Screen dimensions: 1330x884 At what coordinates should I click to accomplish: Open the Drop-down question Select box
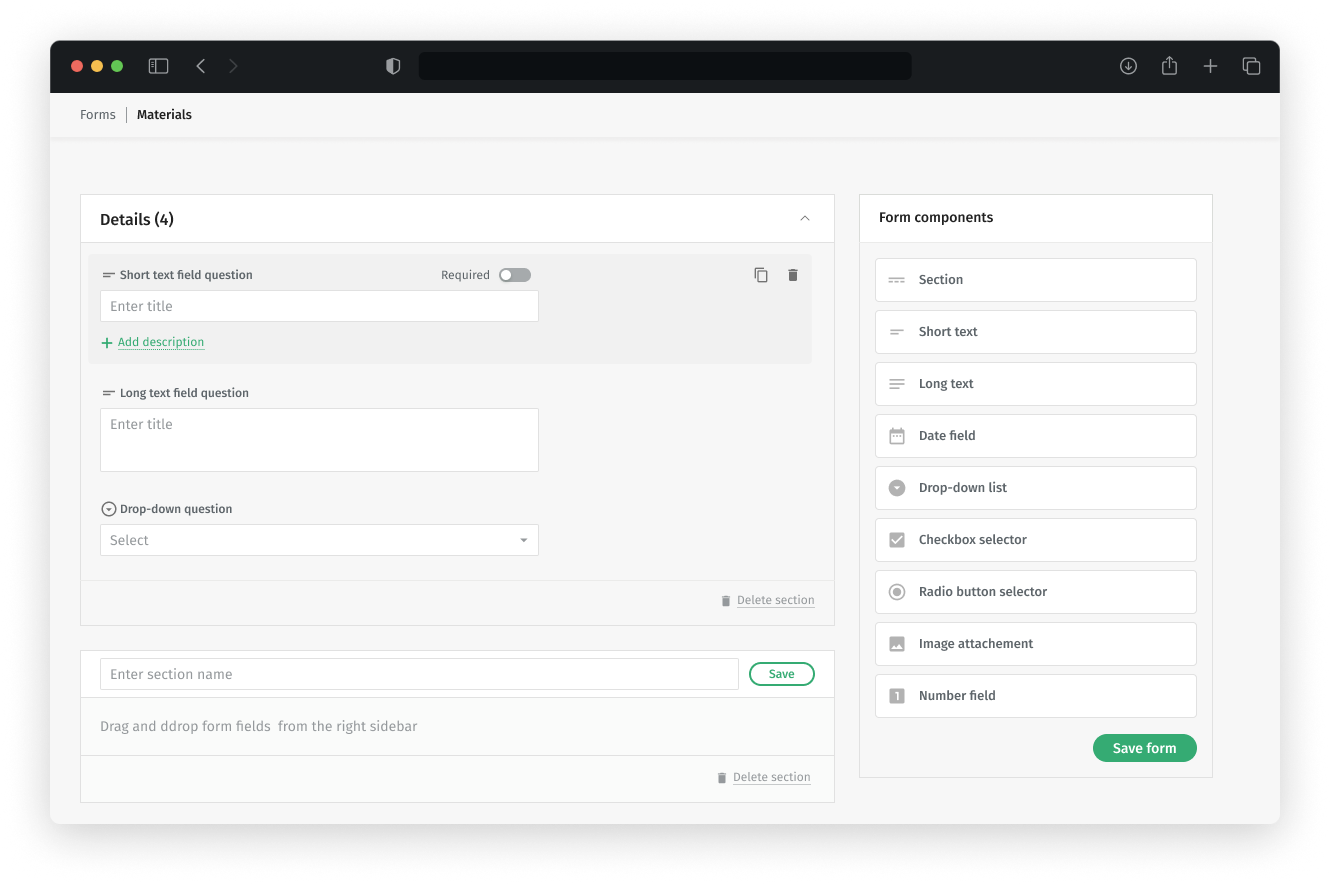point(319,540)
